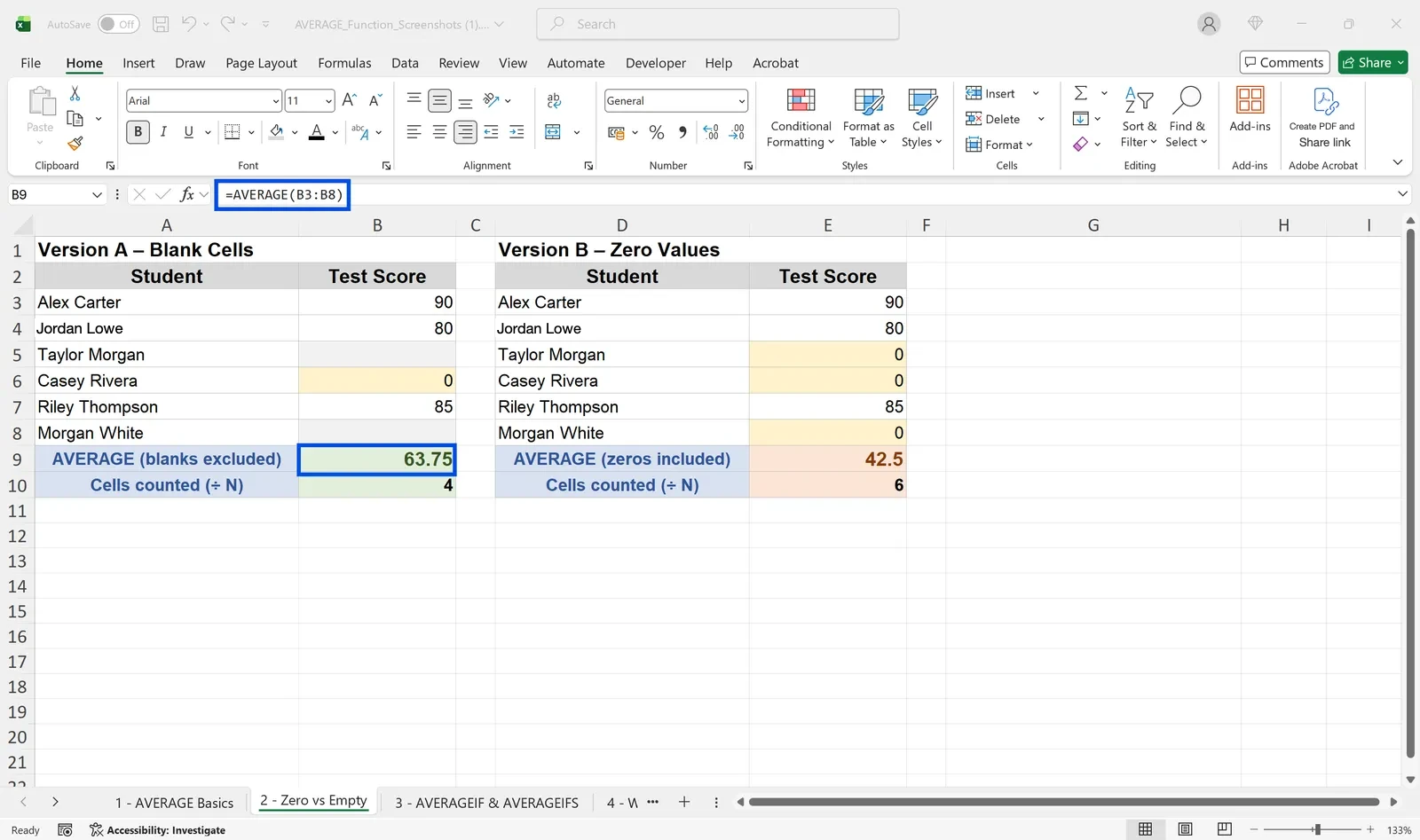
Task: Click Accessibility: Investigate in status bar
Action: (x=157, y=830)
